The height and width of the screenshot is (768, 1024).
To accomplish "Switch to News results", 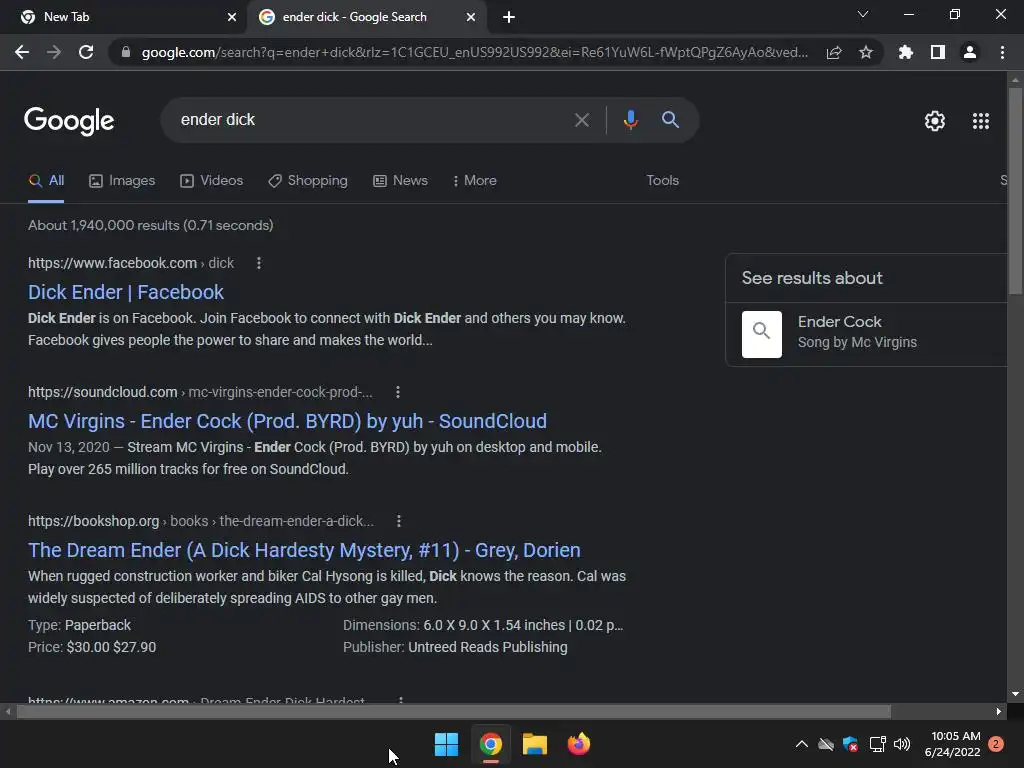I will click(x=400, y=180).
